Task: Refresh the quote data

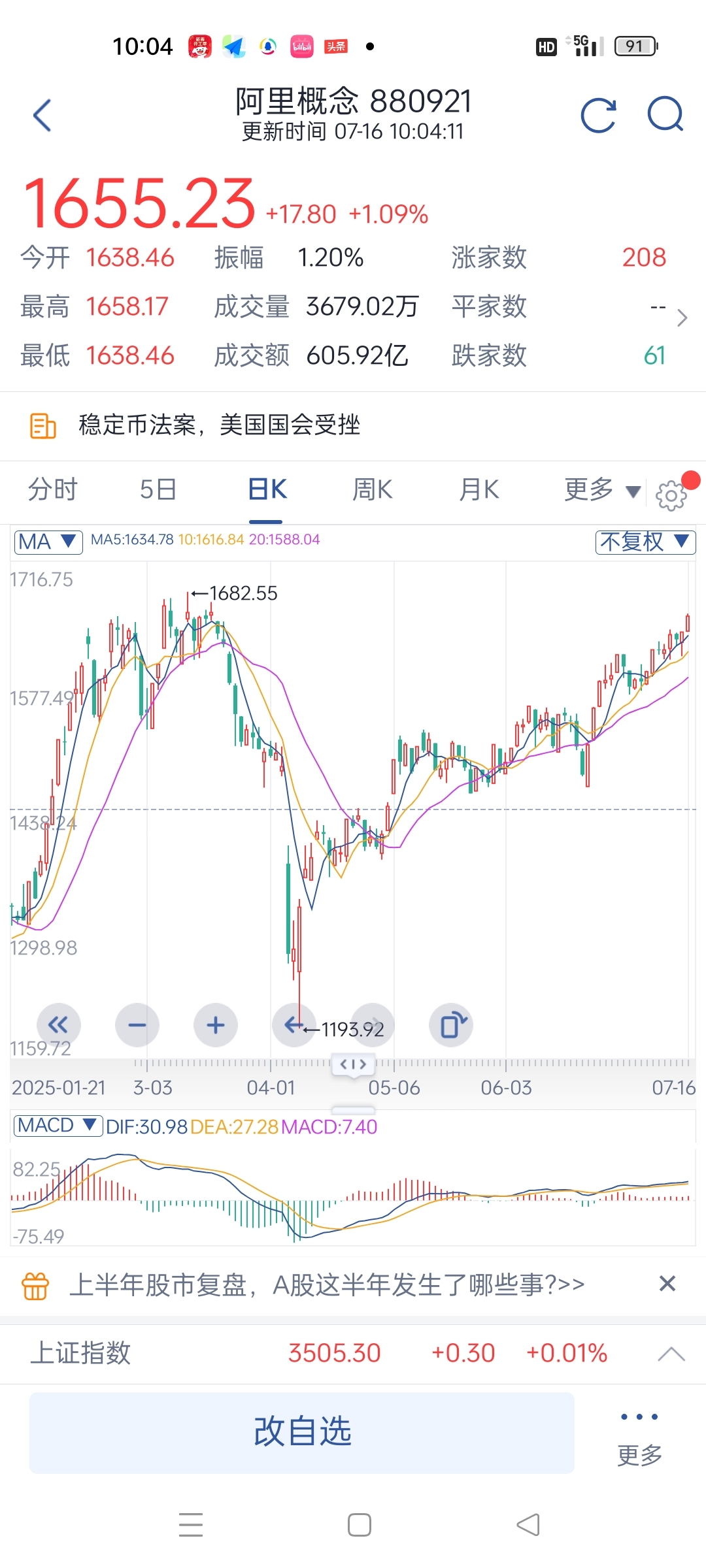Action: [x=599, y=116]
